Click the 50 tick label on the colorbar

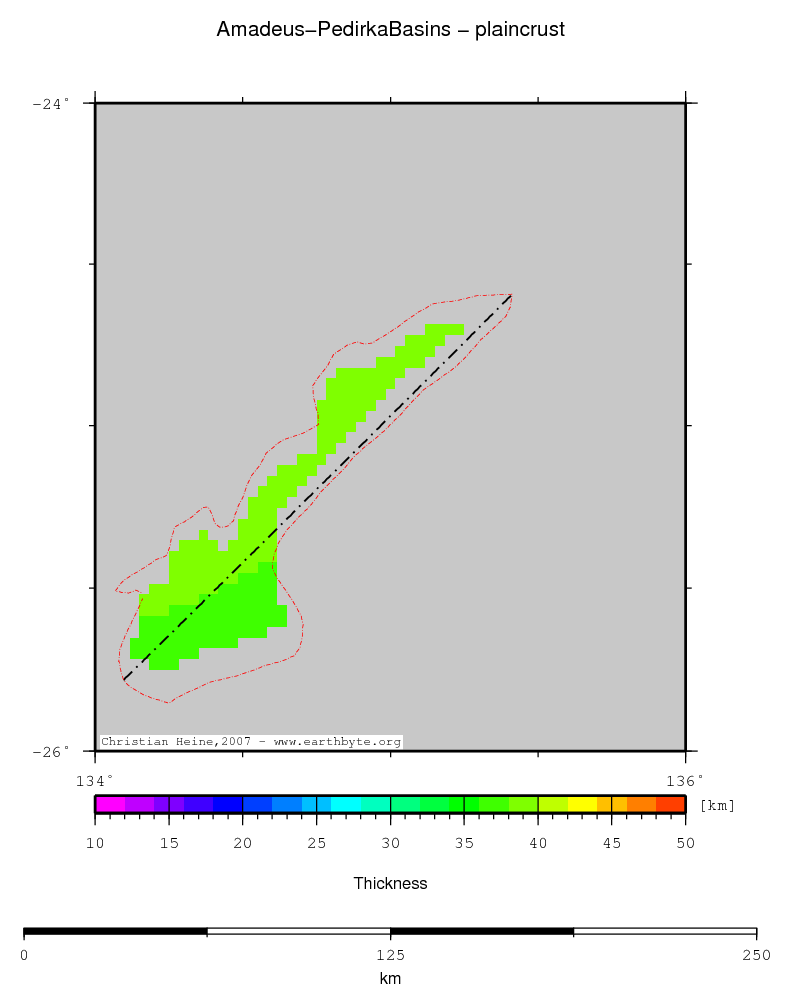tap(685, 844)
